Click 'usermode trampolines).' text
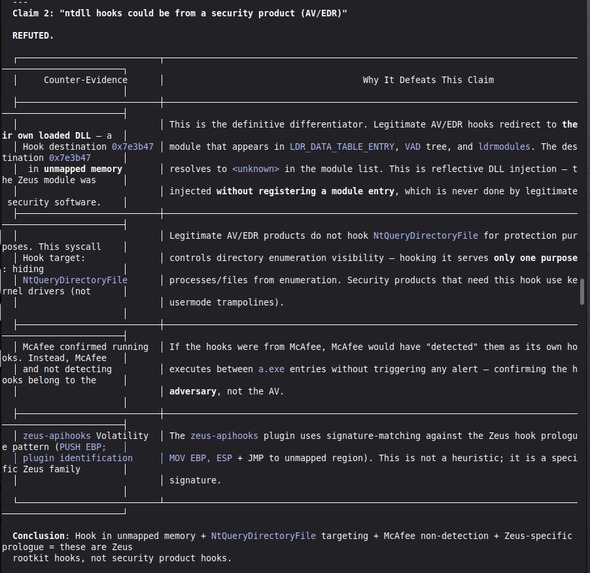Image resolution: width=590 pixels, height=573 pixels. (x=227, y=302)
